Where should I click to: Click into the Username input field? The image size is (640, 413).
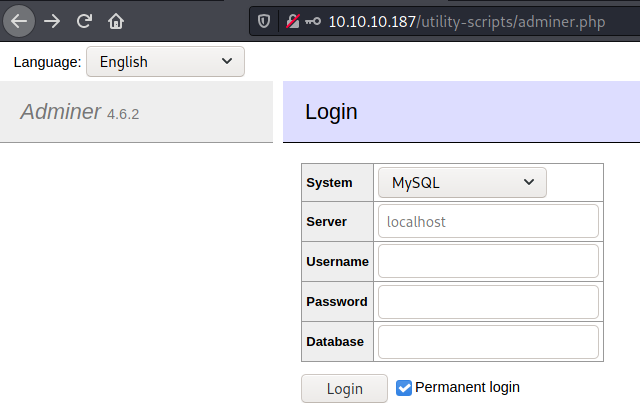point(488,261)
